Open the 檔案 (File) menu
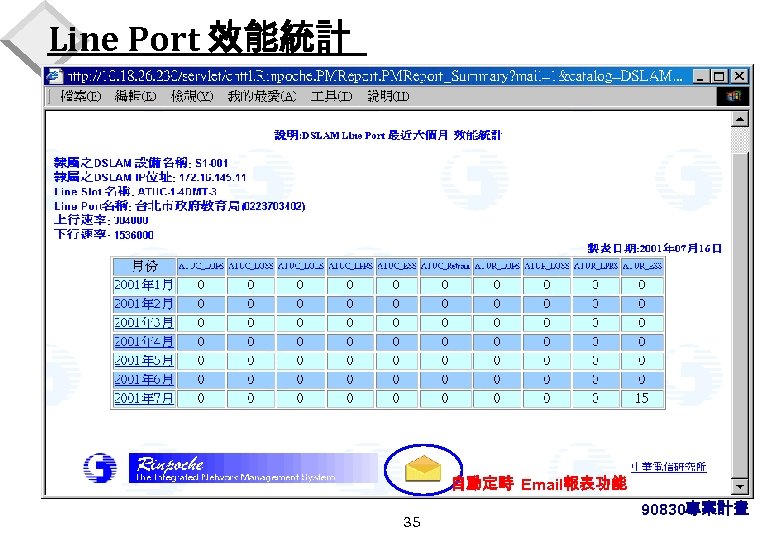Image resolution: width=780 pixels, height=540 pixels. coord(80,96)
